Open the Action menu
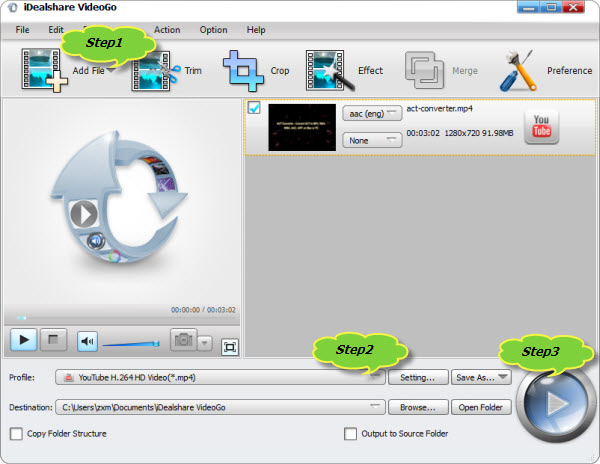Screen dimensions: 600x464 click(x=167, y=30)
